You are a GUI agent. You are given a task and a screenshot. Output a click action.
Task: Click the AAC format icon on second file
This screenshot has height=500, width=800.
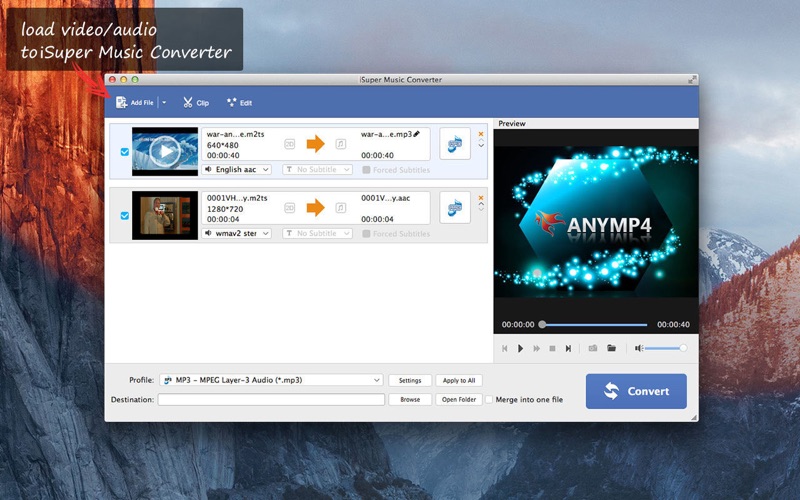point(454,208)
